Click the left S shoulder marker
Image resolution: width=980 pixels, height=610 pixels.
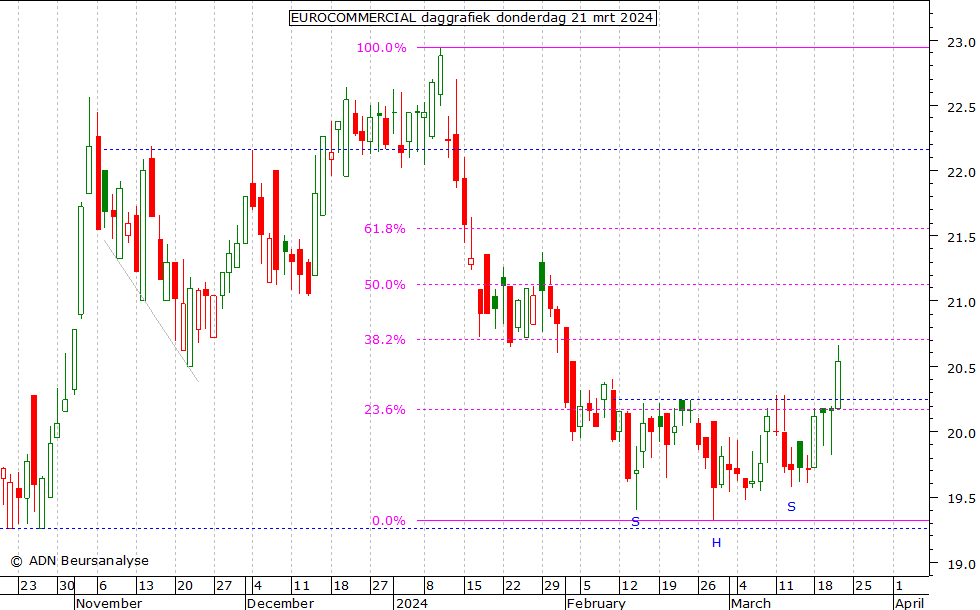point(636,522)
